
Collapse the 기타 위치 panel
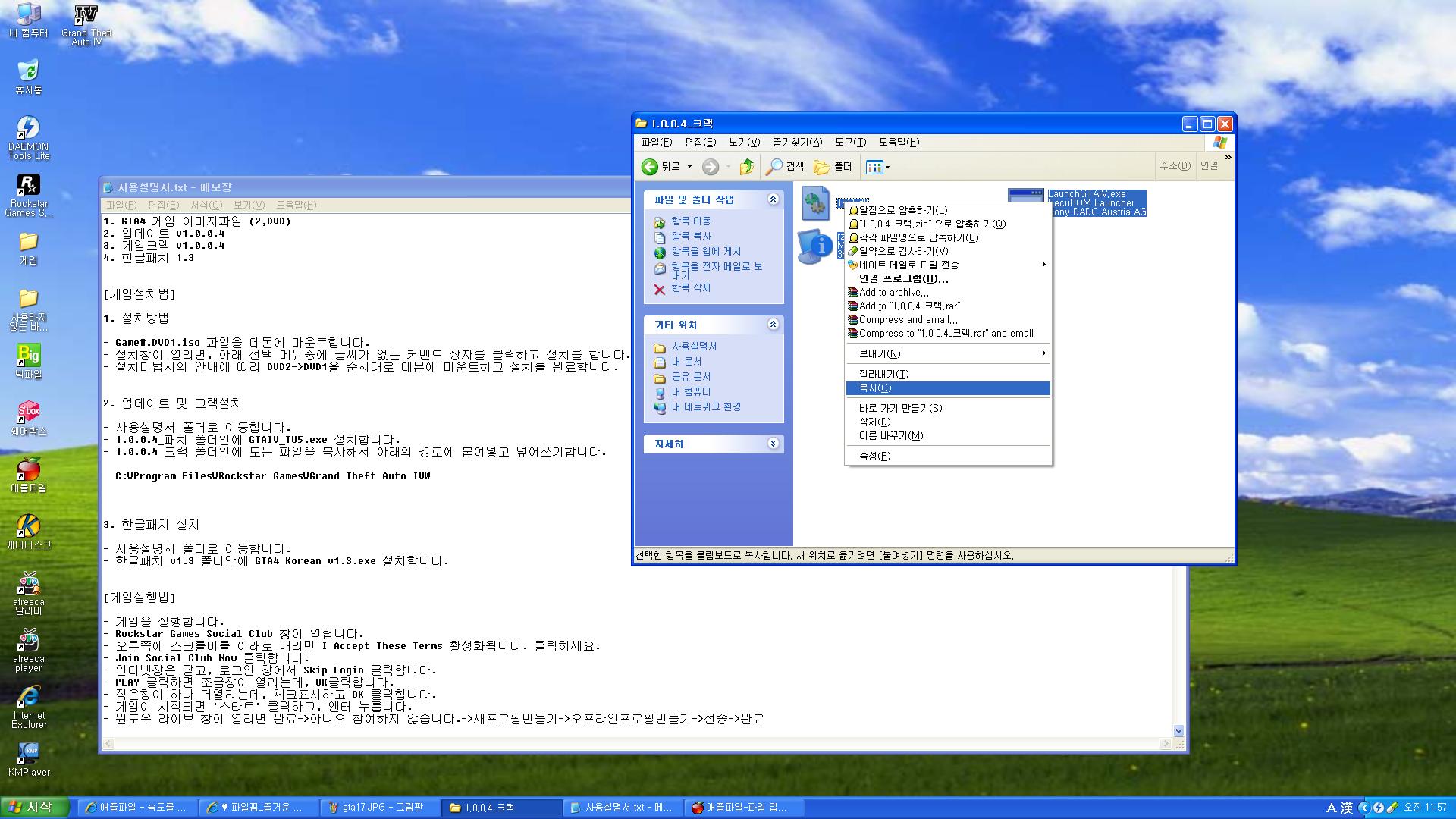pyautogui.click(x=773, y=325)
